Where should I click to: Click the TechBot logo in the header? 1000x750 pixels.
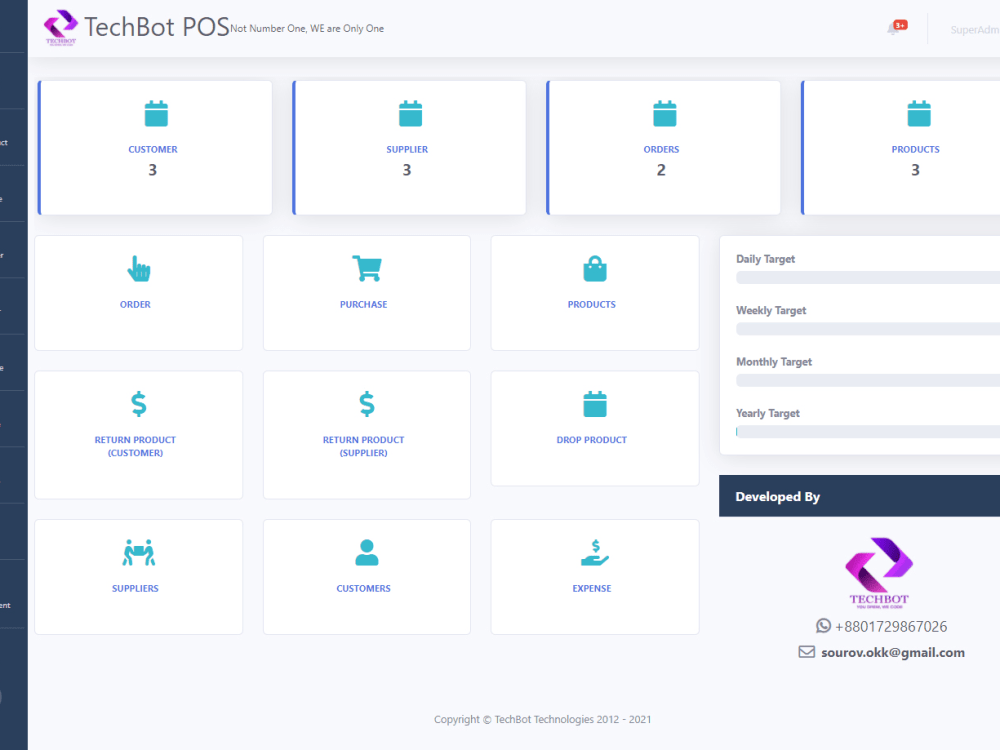(61, 27)
